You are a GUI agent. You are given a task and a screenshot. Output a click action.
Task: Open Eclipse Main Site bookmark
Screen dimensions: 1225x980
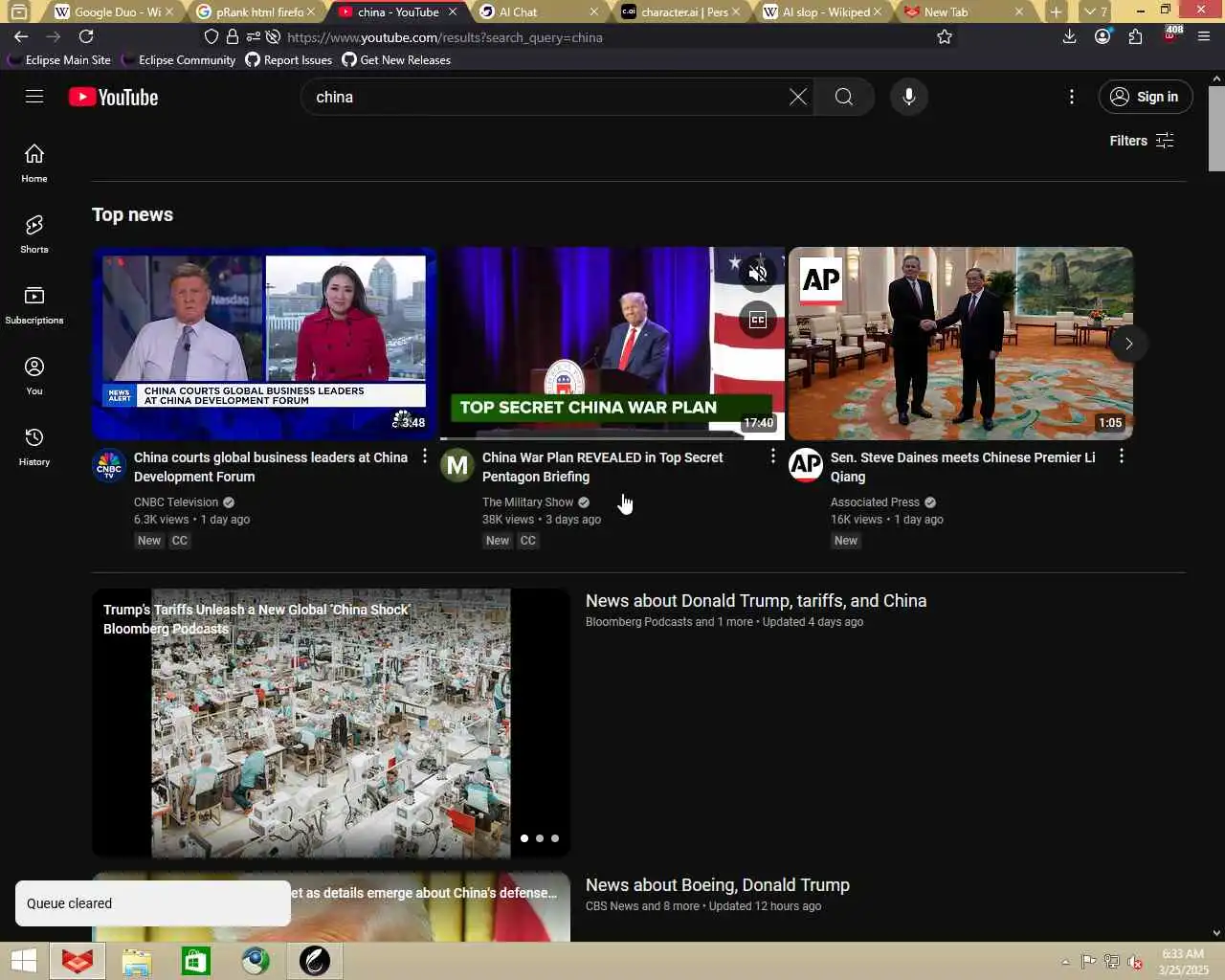click(59, 59)
